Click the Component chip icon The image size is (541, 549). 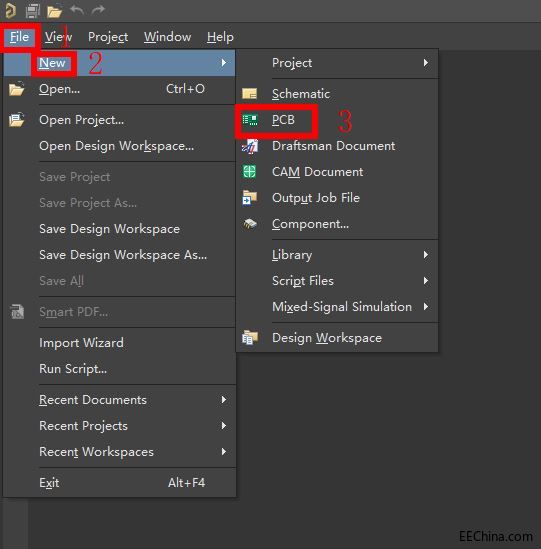250,224
